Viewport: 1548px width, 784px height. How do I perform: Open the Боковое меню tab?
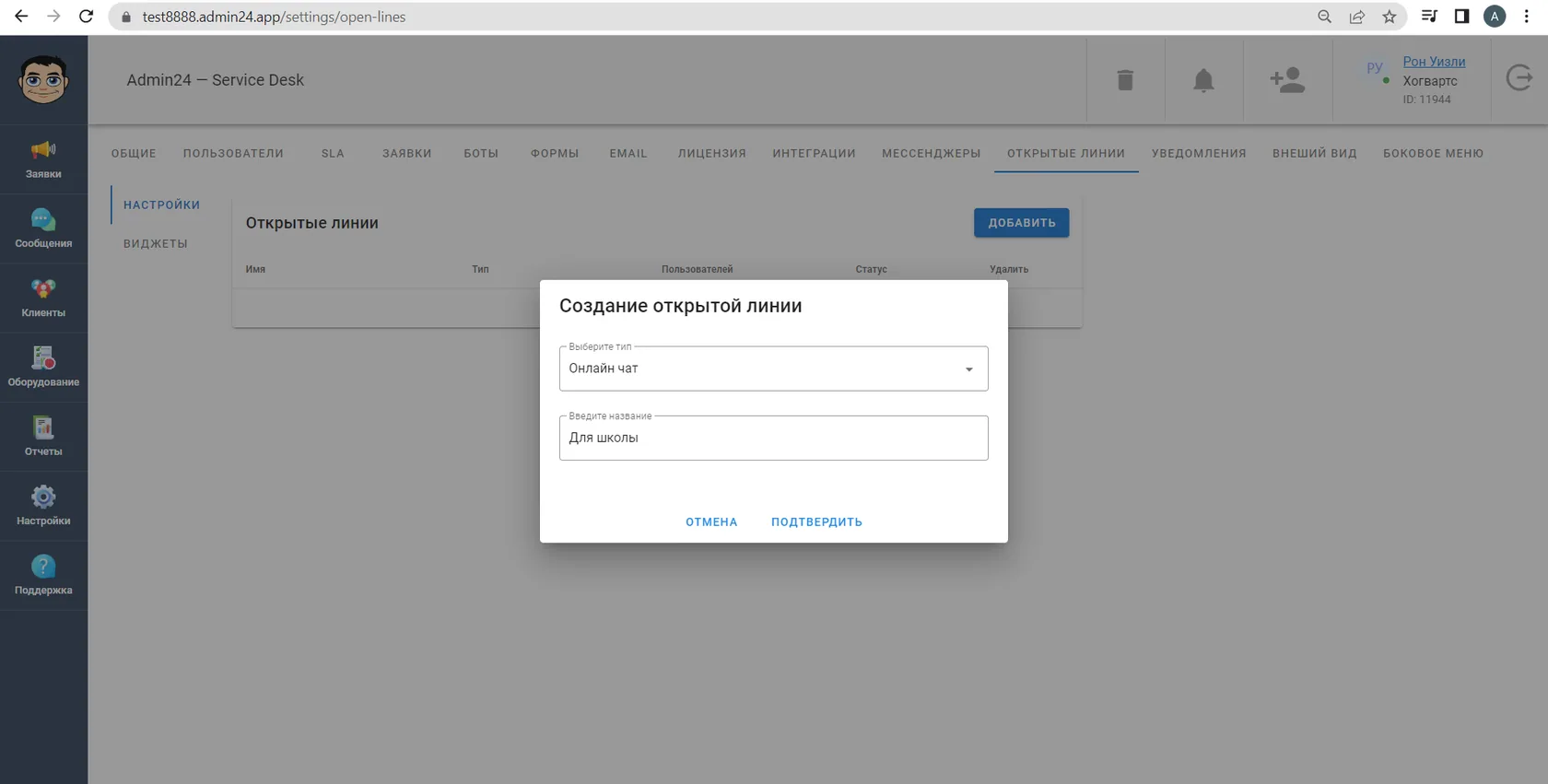coord(1433,153)
